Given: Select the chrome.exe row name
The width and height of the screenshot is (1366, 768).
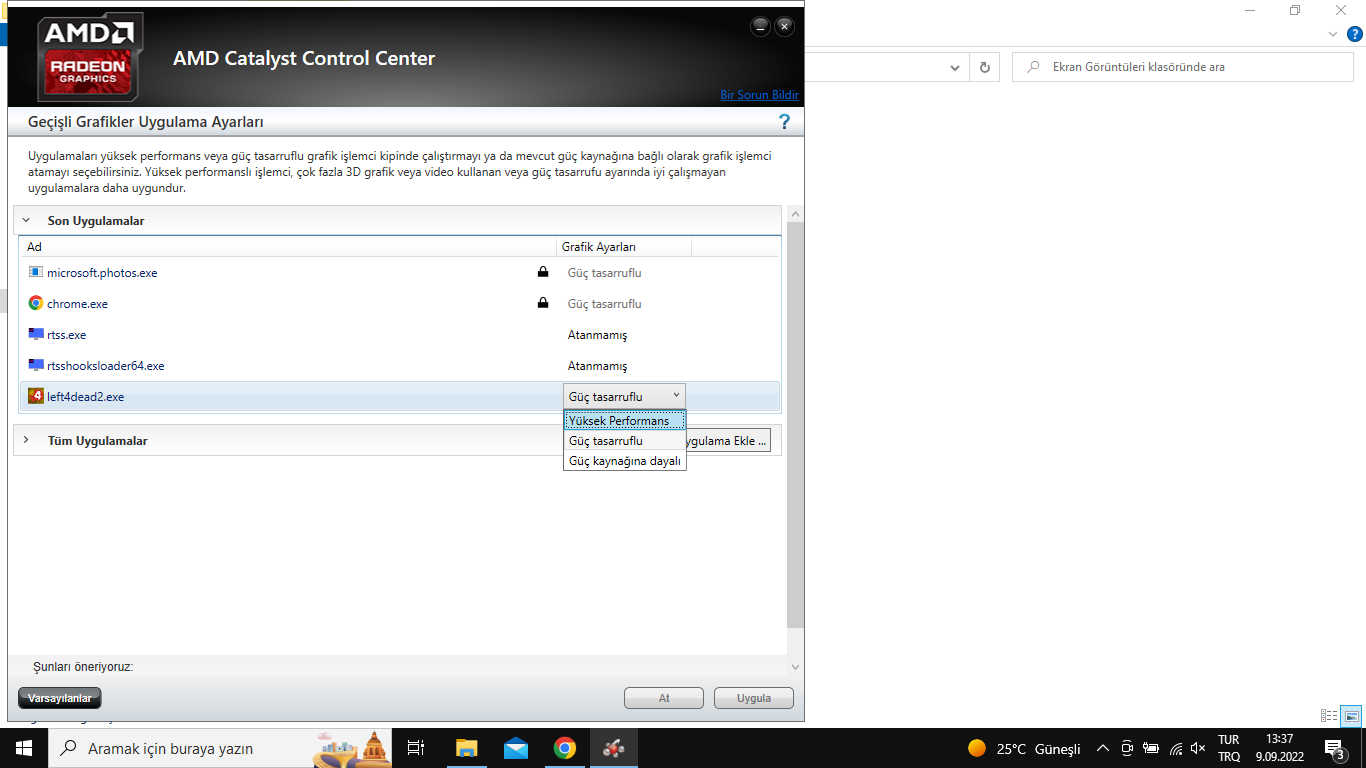Looking at the screenshot, I should coord(77,304).
